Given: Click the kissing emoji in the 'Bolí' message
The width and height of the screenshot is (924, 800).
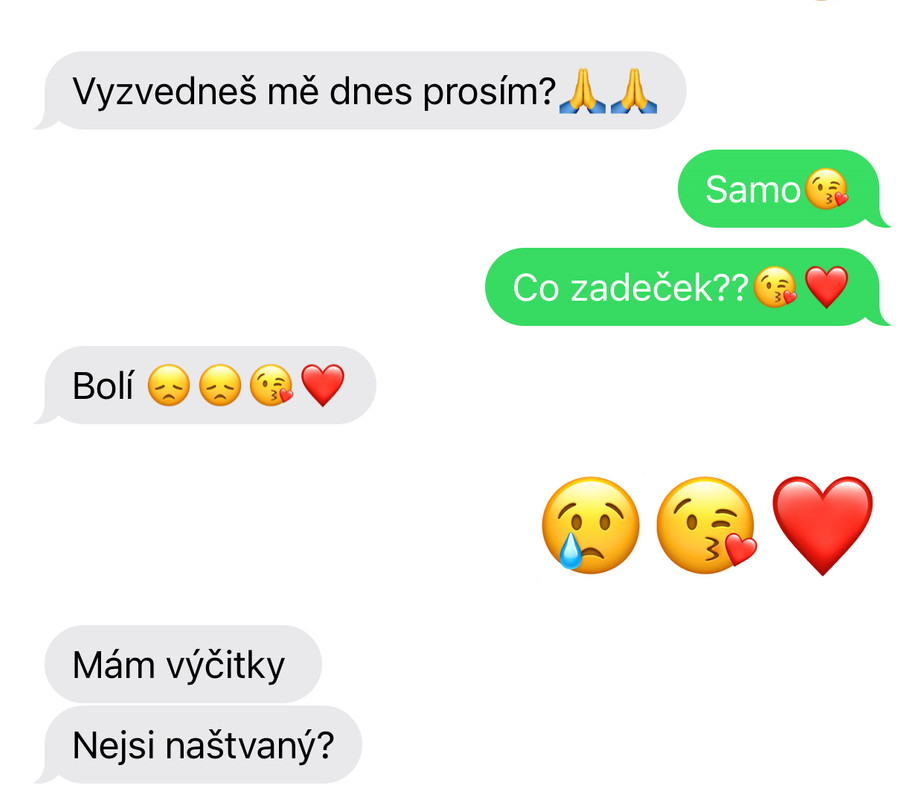Looking at the screenshot, I should coord(271,386).
